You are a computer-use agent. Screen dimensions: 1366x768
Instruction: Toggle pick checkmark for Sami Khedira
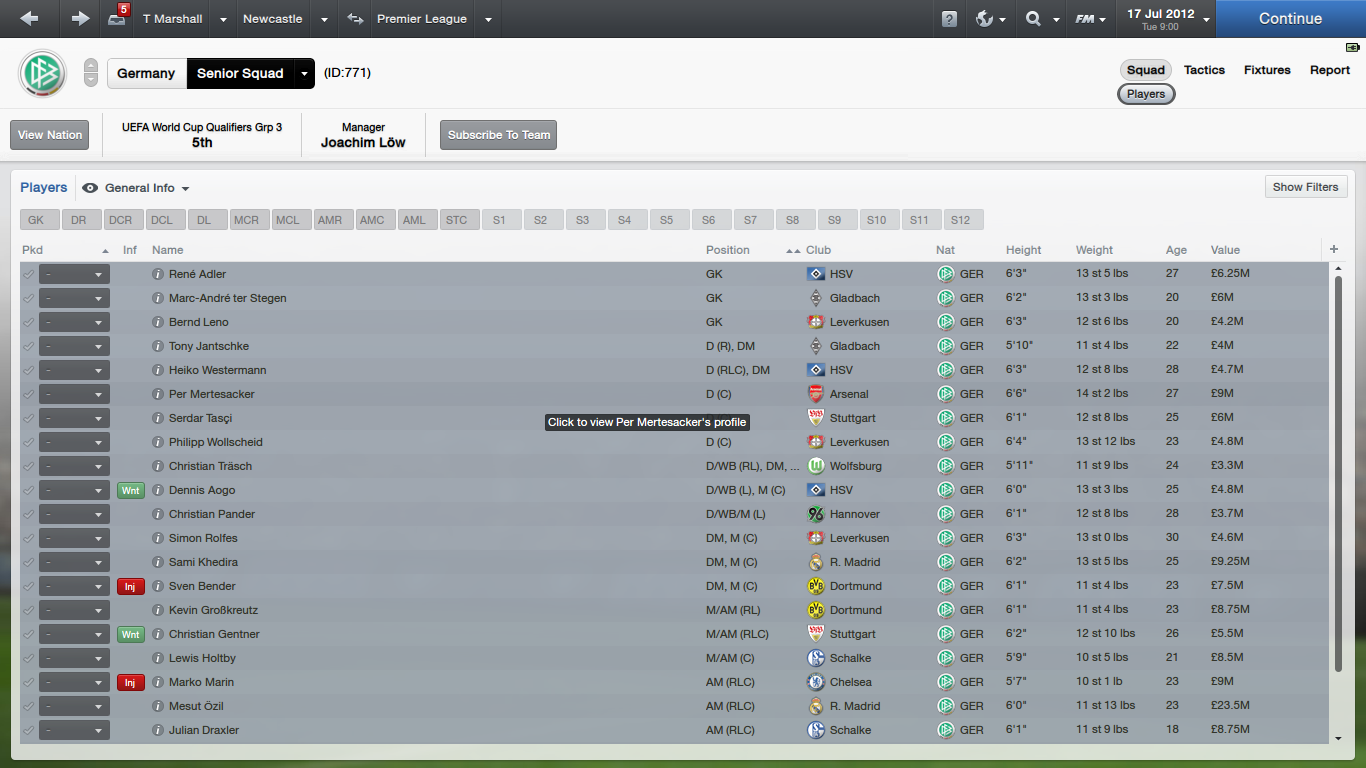[28, 562]
